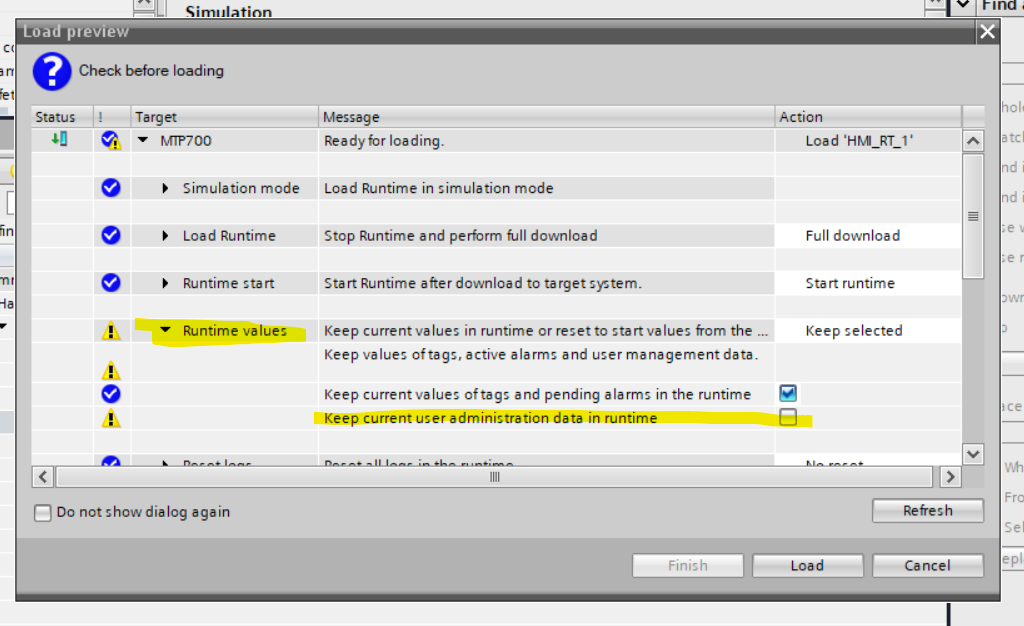The height and width of the screenshot is (626, 1024).
Task: Check the Do not show dialog again box
Action: pos(42,513)
